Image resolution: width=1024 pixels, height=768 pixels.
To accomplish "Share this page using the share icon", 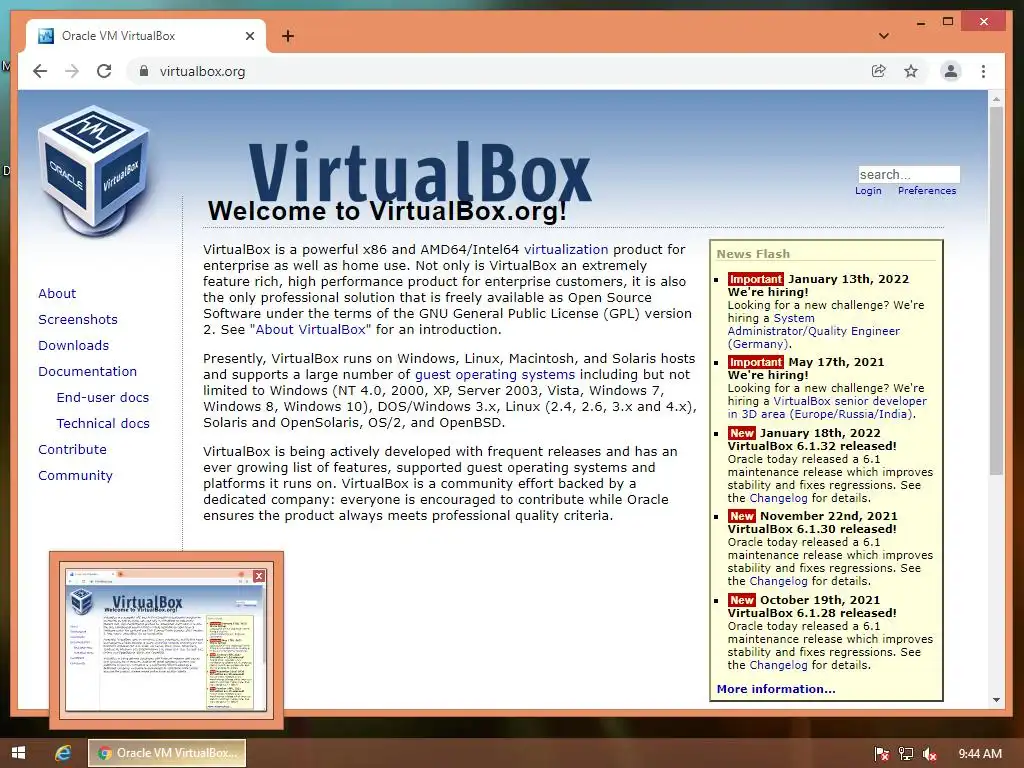I will (879, 71).
